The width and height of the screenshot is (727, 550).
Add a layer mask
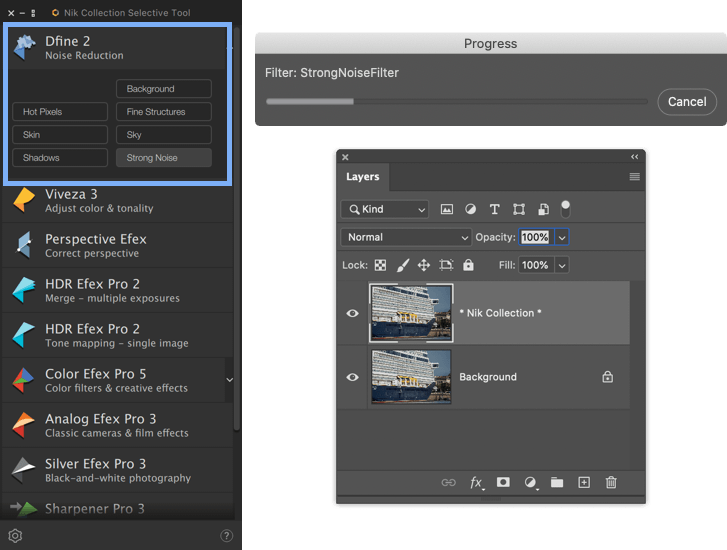503,482
